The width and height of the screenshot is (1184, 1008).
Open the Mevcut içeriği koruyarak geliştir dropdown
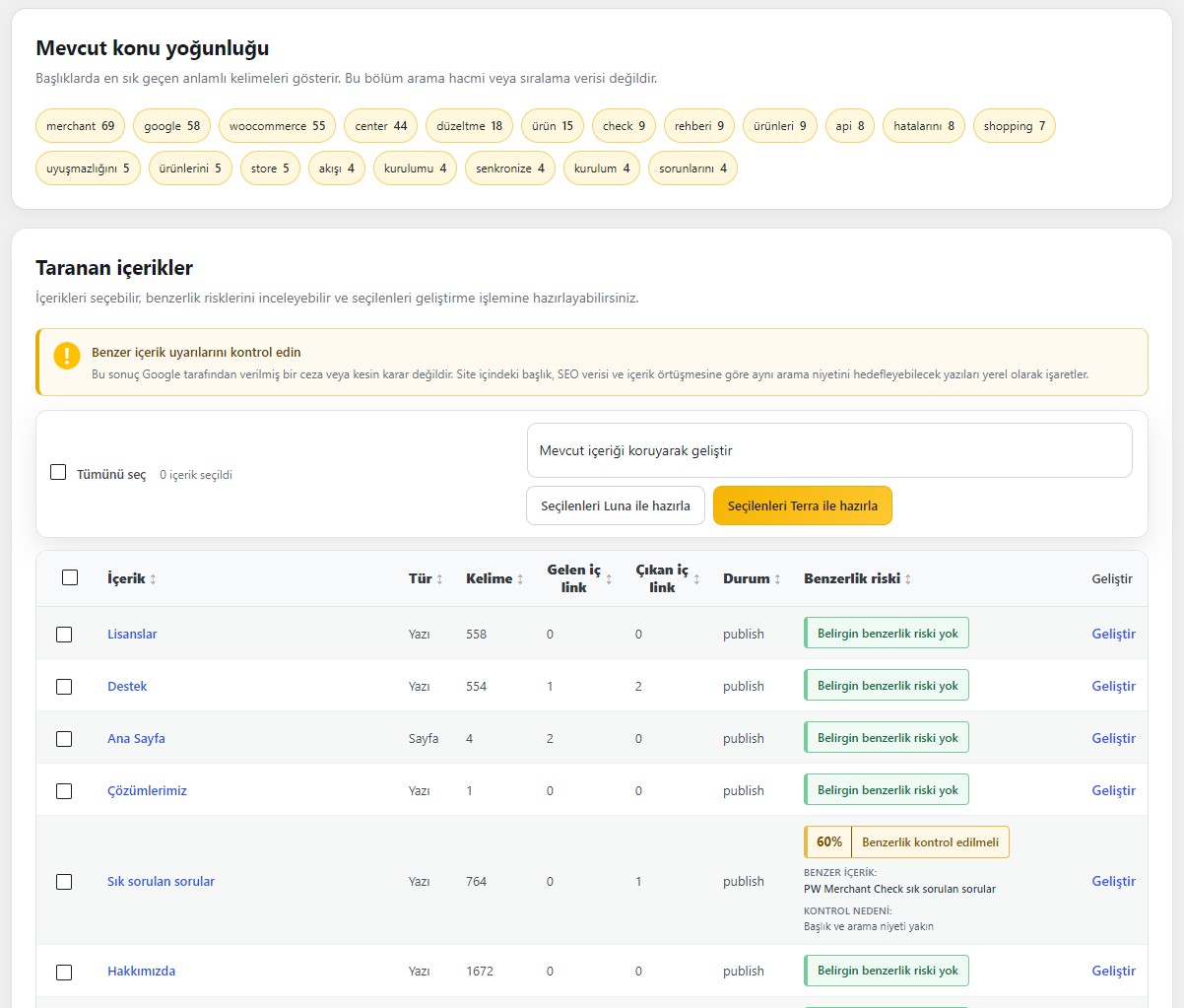tap(829, 450)
